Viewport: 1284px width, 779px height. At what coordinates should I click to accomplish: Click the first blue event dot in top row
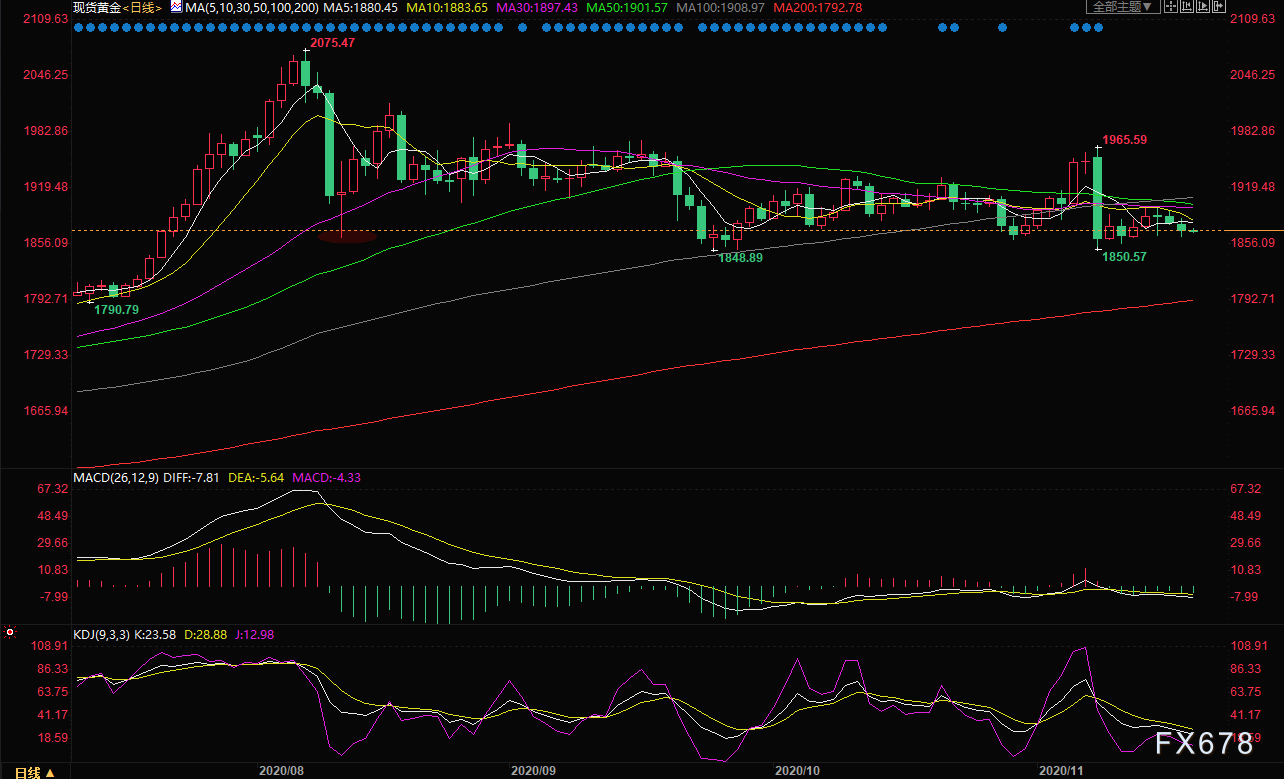[79, 28]
